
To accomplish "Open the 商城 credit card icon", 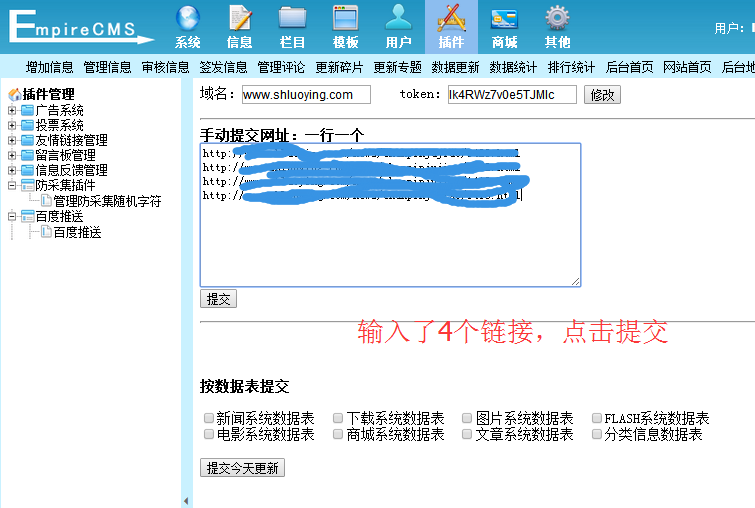I will (x=504, y=19).
